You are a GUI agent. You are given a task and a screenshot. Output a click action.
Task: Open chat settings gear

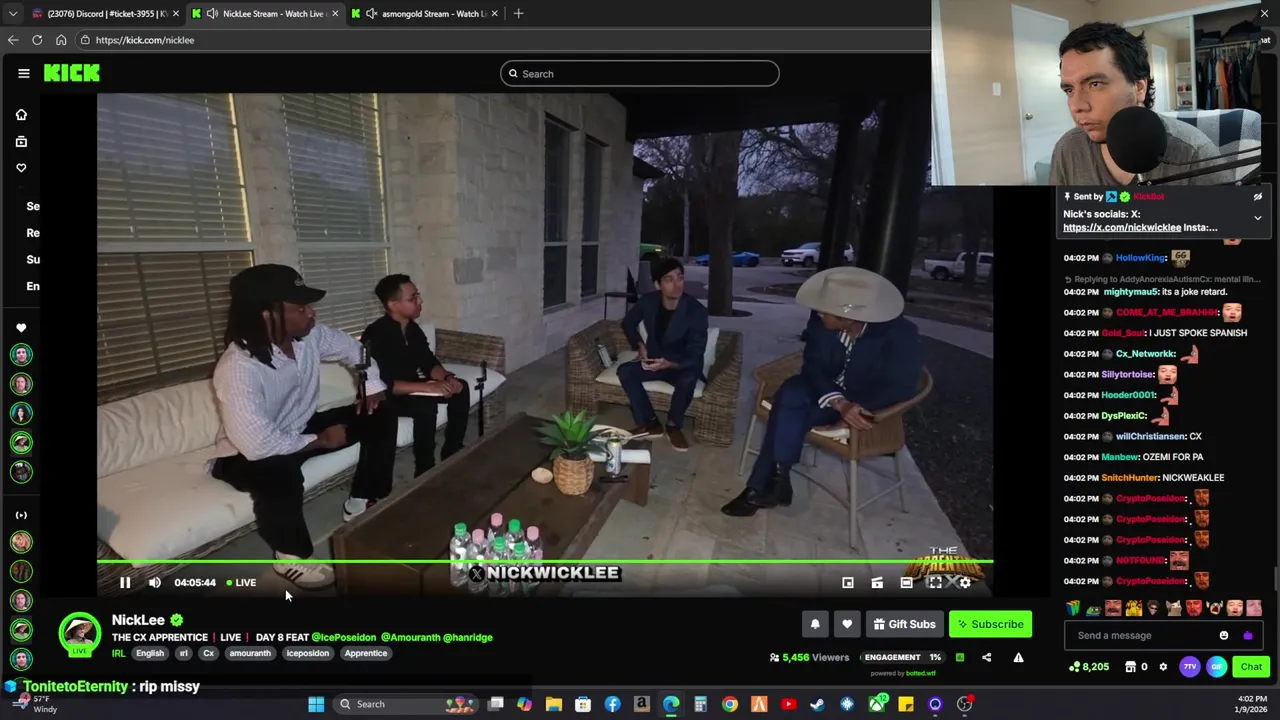tap(1163, 667)
